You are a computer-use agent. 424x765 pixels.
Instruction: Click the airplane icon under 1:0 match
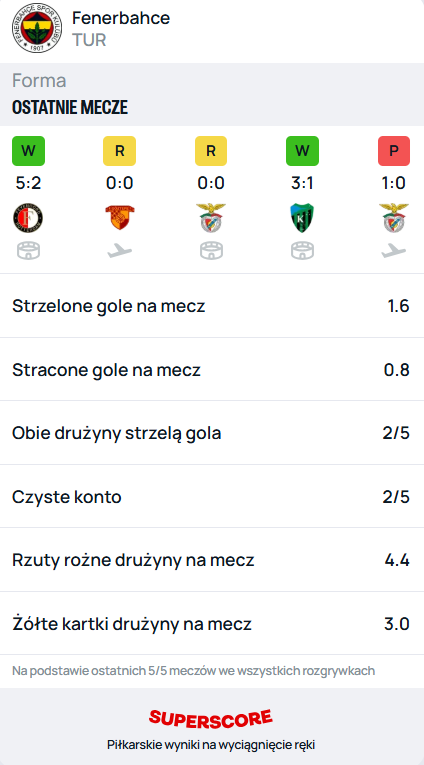394,251
